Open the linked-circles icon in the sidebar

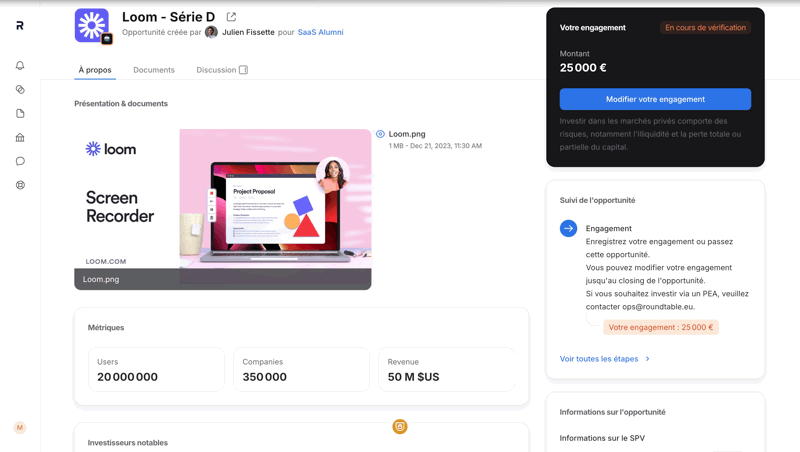pyautogui.click(x=20, y=89)
